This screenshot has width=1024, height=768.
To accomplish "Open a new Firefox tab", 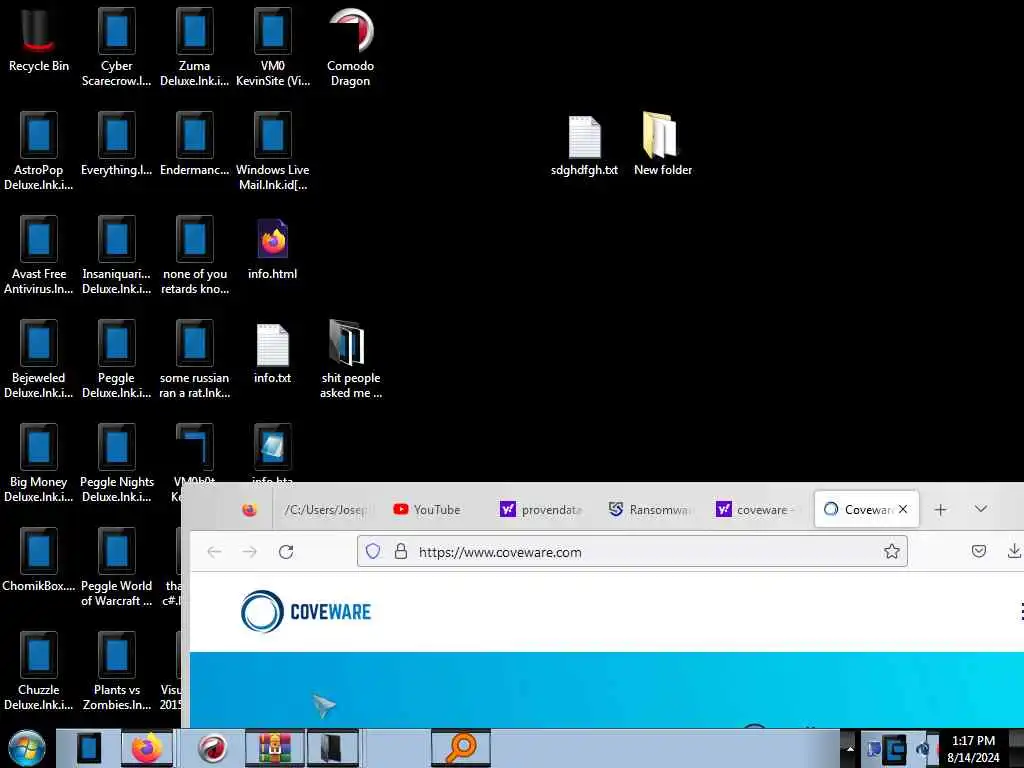I will [940, 509].
